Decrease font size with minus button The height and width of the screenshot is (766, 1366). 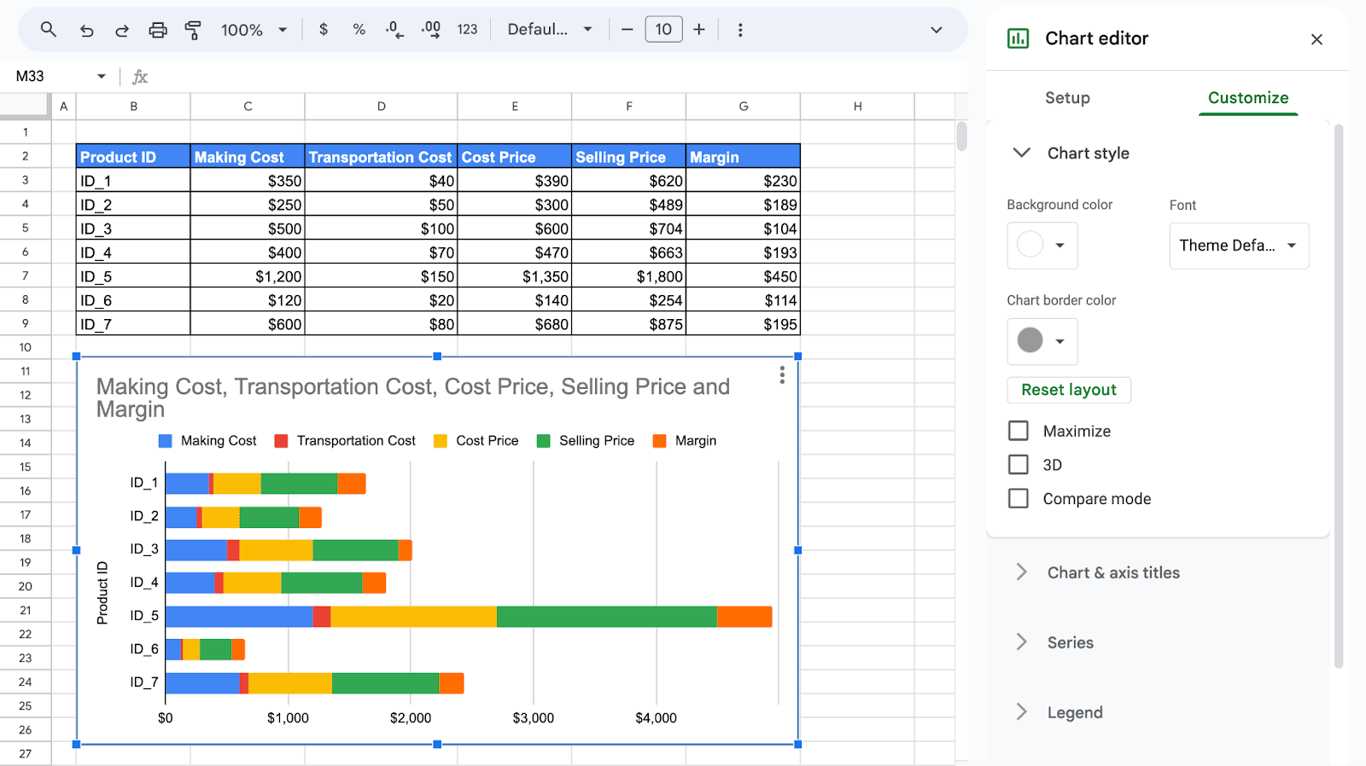pos(627,30)
